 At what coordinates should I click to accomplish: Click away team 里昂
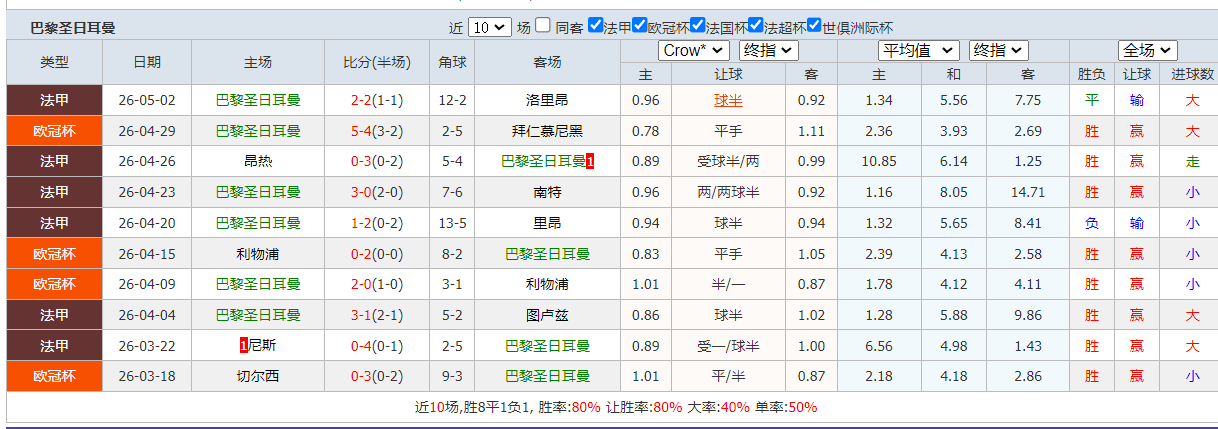pyautogui.click(x=547, y=223)
